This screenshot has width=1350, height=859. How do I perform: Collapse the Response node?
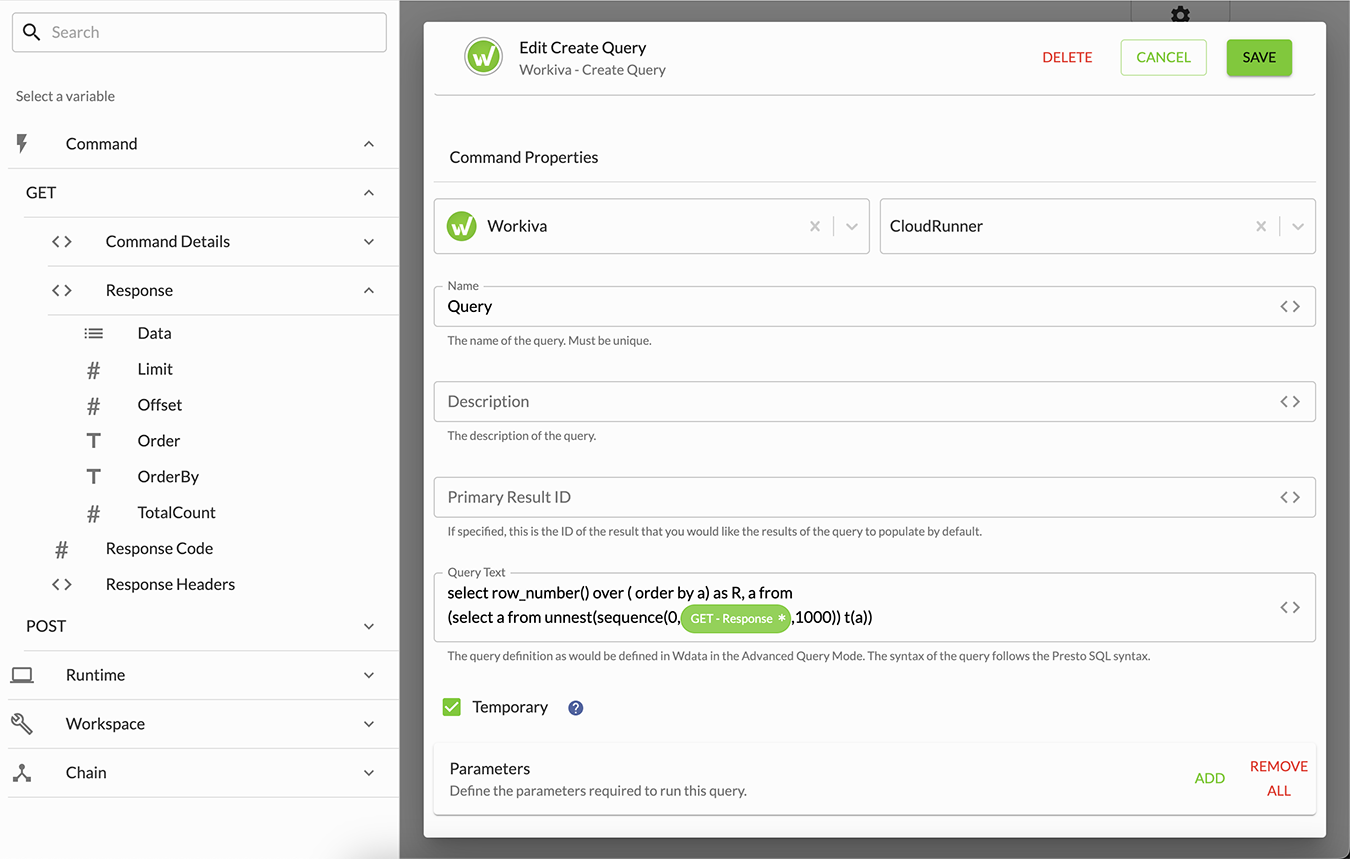tap(369, 291)
